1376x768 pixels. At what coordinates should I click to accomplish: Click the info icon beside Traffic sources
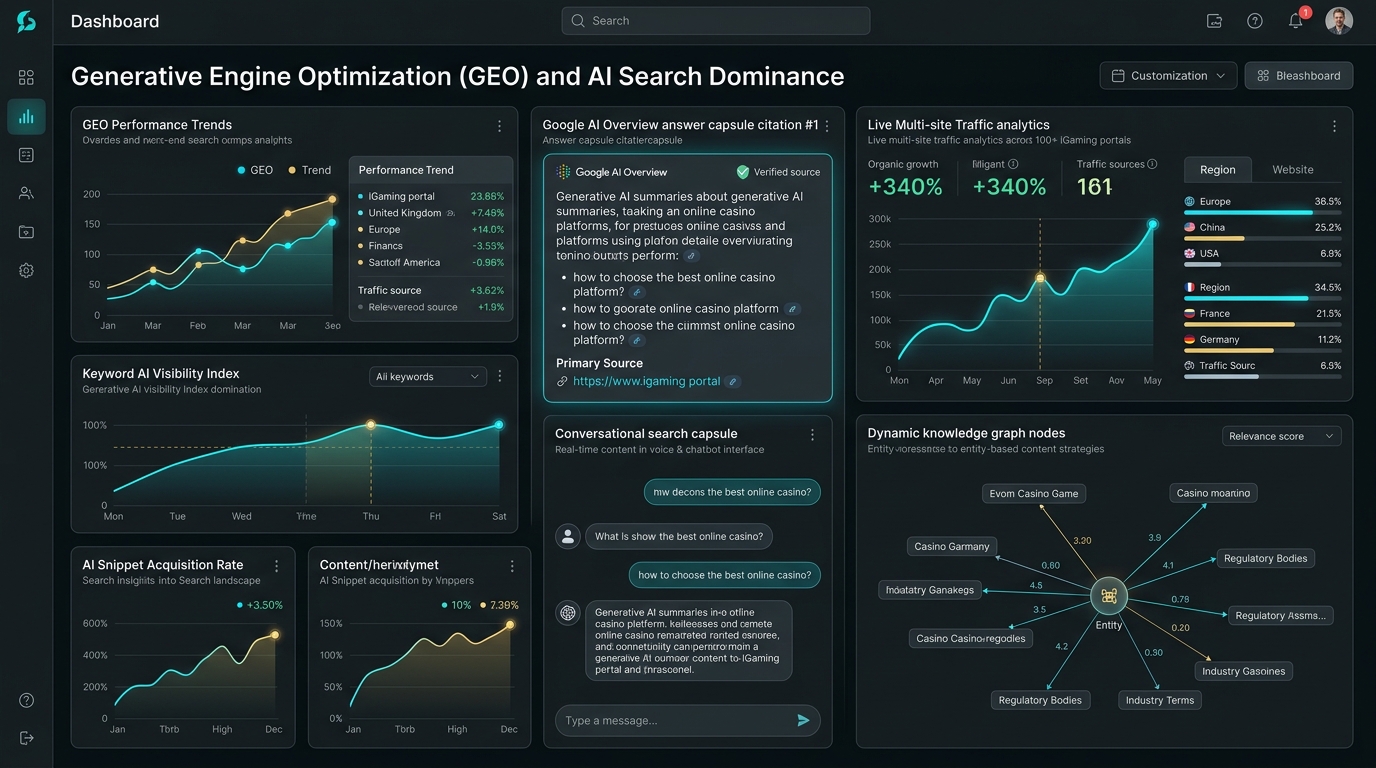click(x=1152, y=164)
